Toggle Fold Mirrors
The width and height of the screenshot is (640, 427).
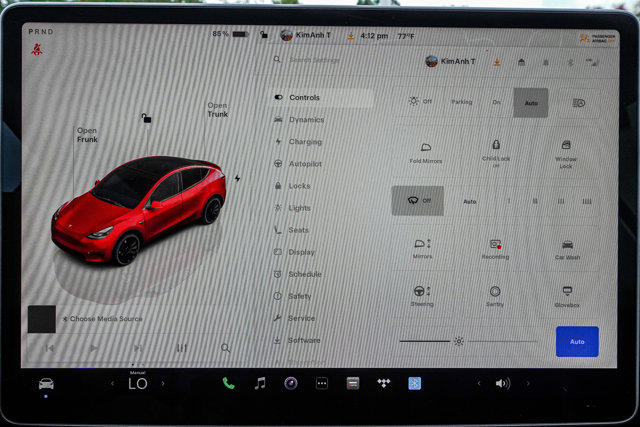pos(426,153)
